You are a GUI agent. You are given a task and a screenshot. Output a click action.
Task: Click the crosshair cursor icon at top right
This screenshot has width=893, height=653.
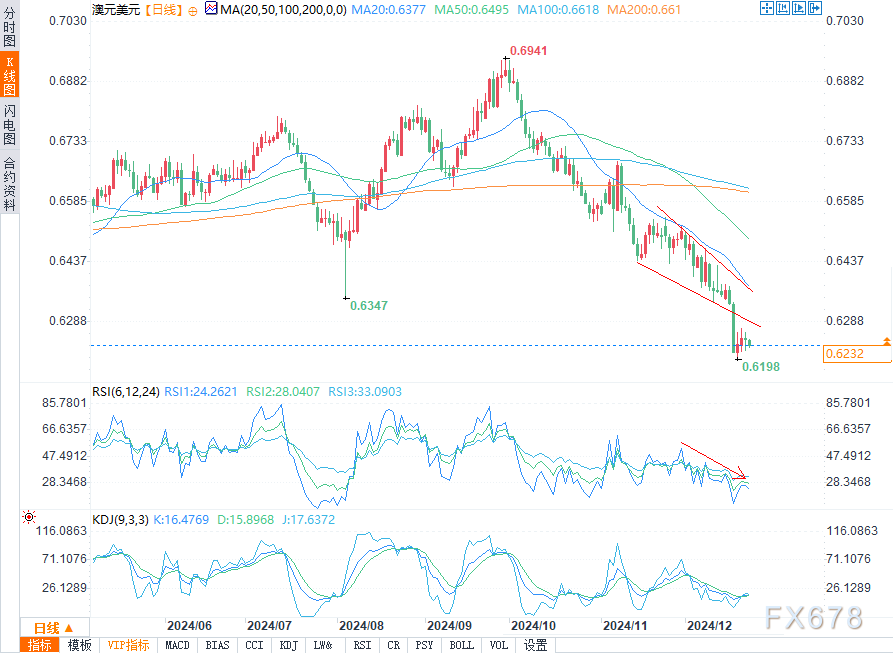tap(767, 8)
